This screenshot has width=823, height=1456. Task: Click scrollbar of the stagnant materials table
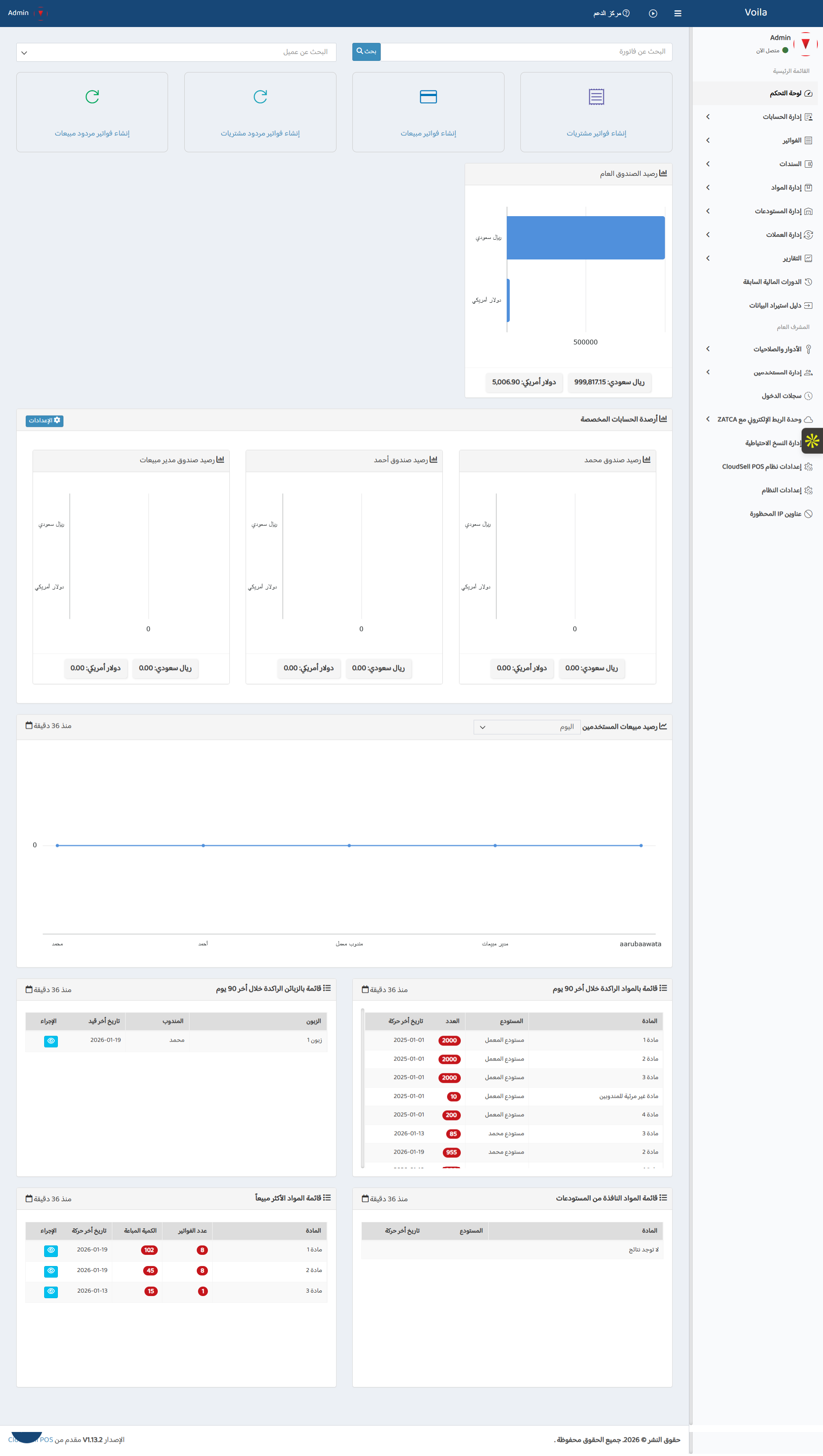[x=363, y=1088]
